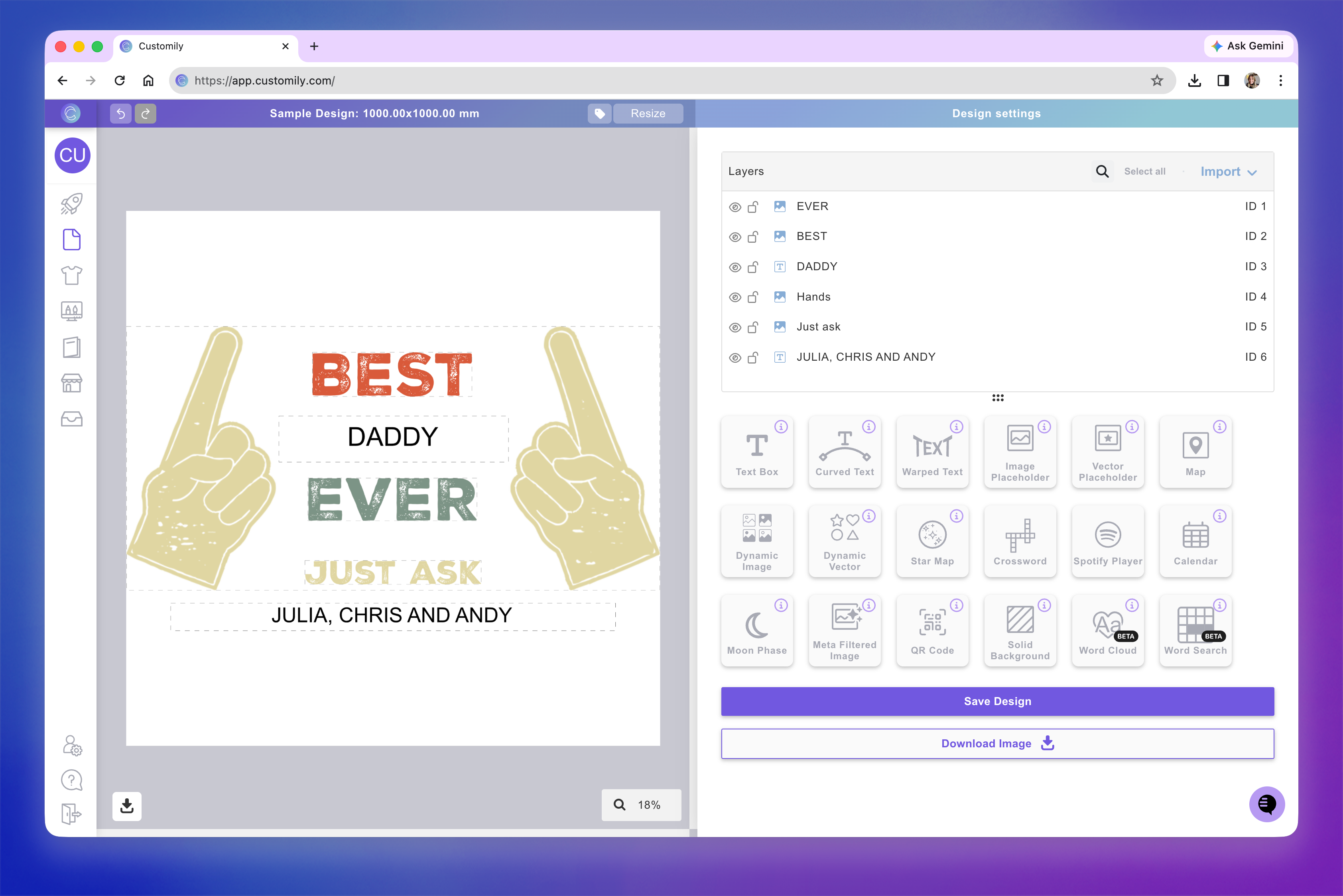Image resolution: width=1343 pixels, height=896 pixels.
Task: Toggle visibility of DADDY layer
Action: tap(735, 267)
